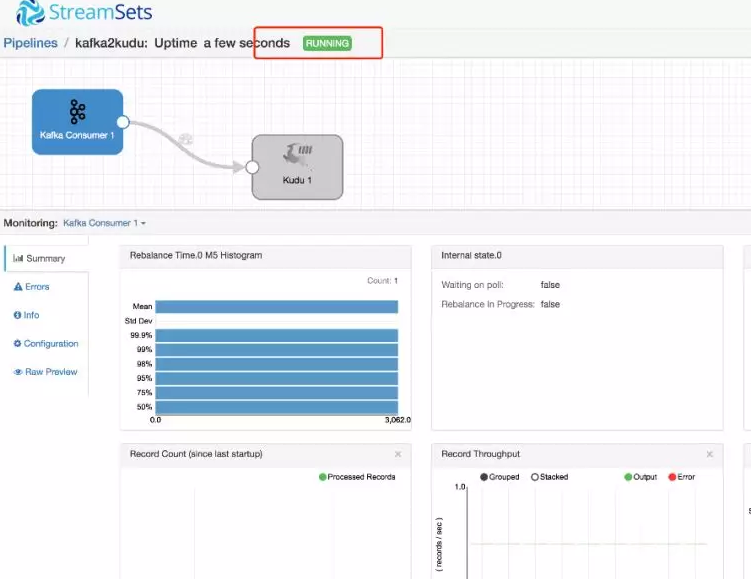Toggle the Output series legend
Viewport: 751px width, 579px height.
point(640,477)
